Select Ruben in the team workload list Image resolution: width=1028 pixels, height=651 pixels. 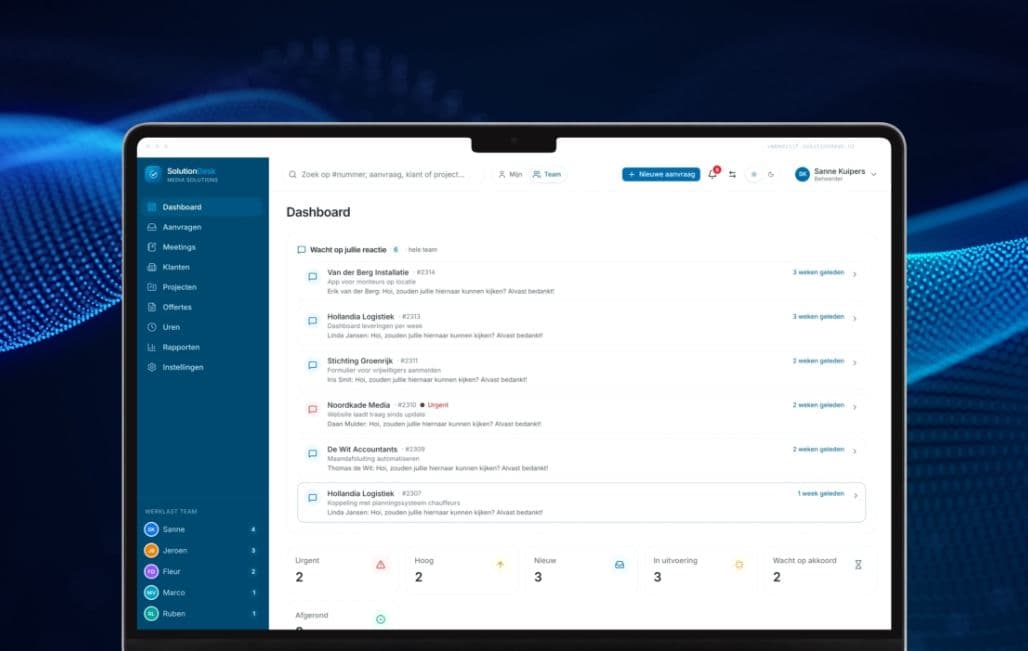pos(201,614)
